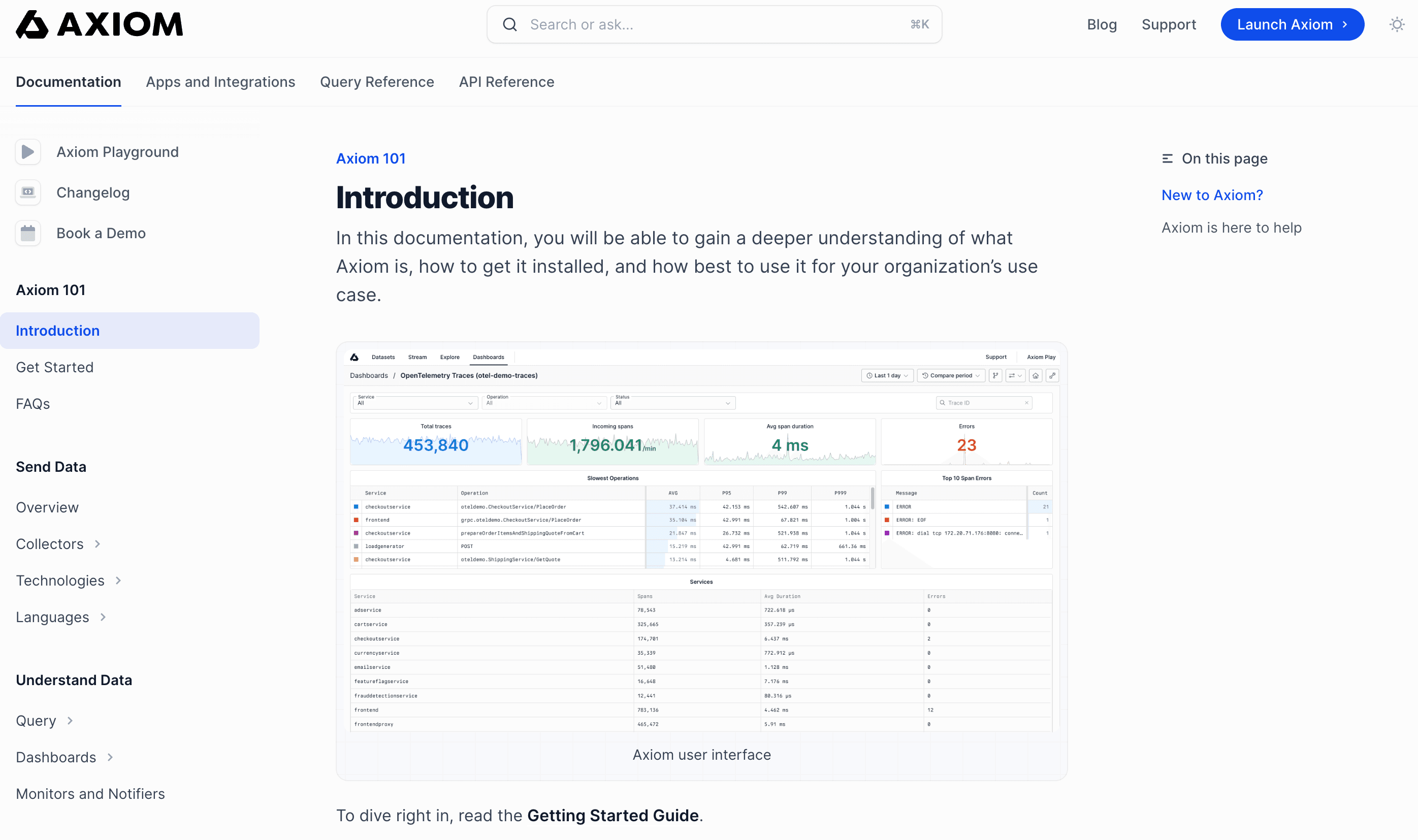Click the Avg span duration 4 ms card
The height and width of the screenshot is (840, 1418).
click(790, 441)
